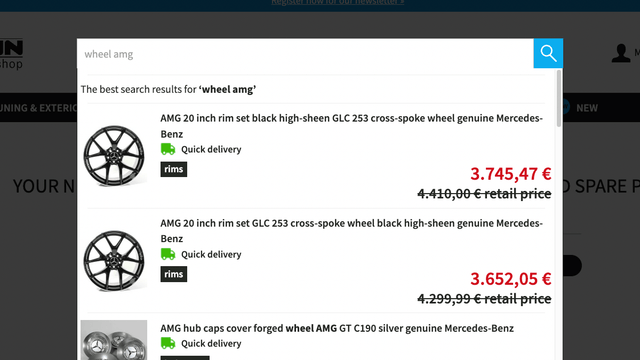Focus the 'wheel amg' search field
The width and height of the screenshot is (640, 360).
(x=305, y=54)
